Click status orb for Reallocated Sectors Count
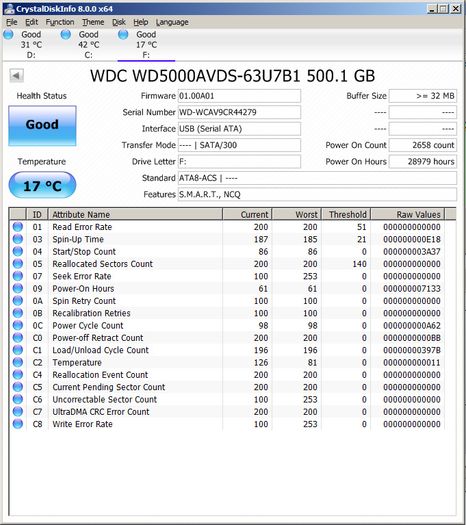 18,264
